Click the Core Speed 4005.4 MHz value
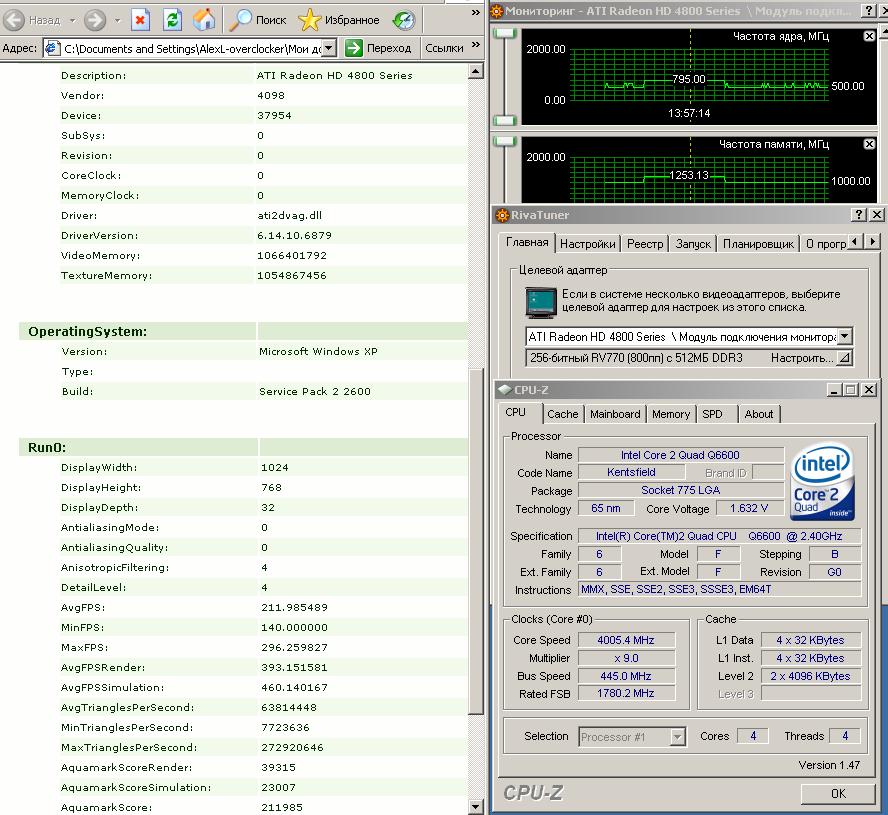Viewport: 888px width, 815px height. tap(626, 640)
